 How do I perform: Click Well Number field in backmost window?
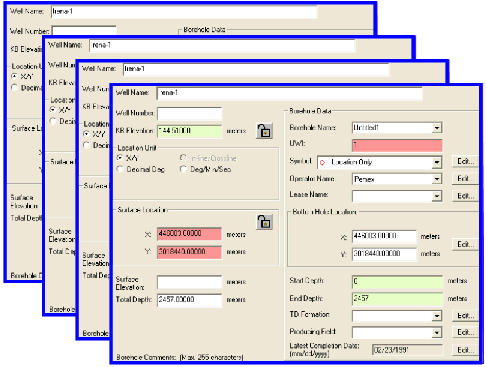tap(84, 30)
